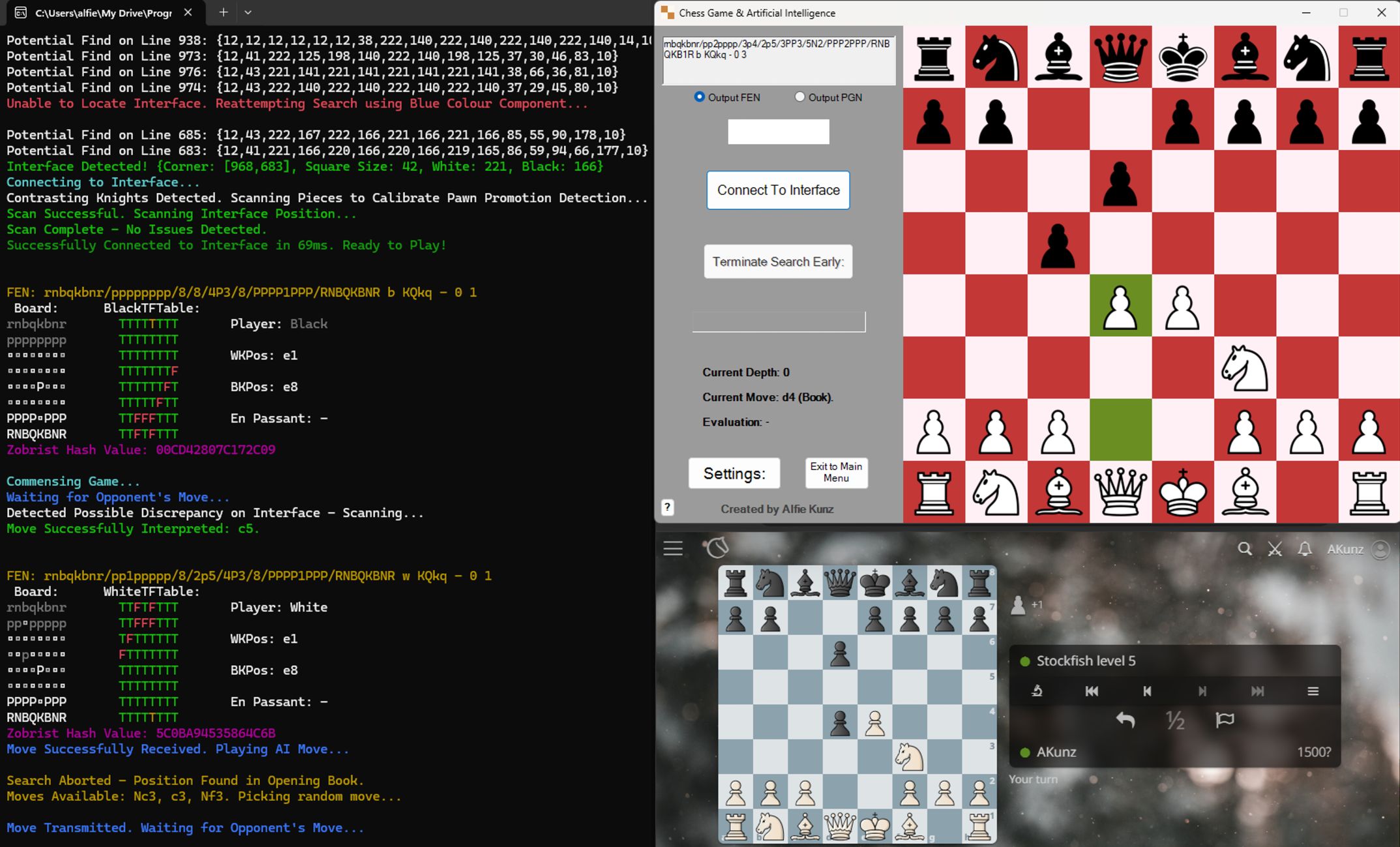The width and height of the screenshot is (1400, 847).
Task: Click the Chess Game & AI window icon
Action: coord(667,12)
